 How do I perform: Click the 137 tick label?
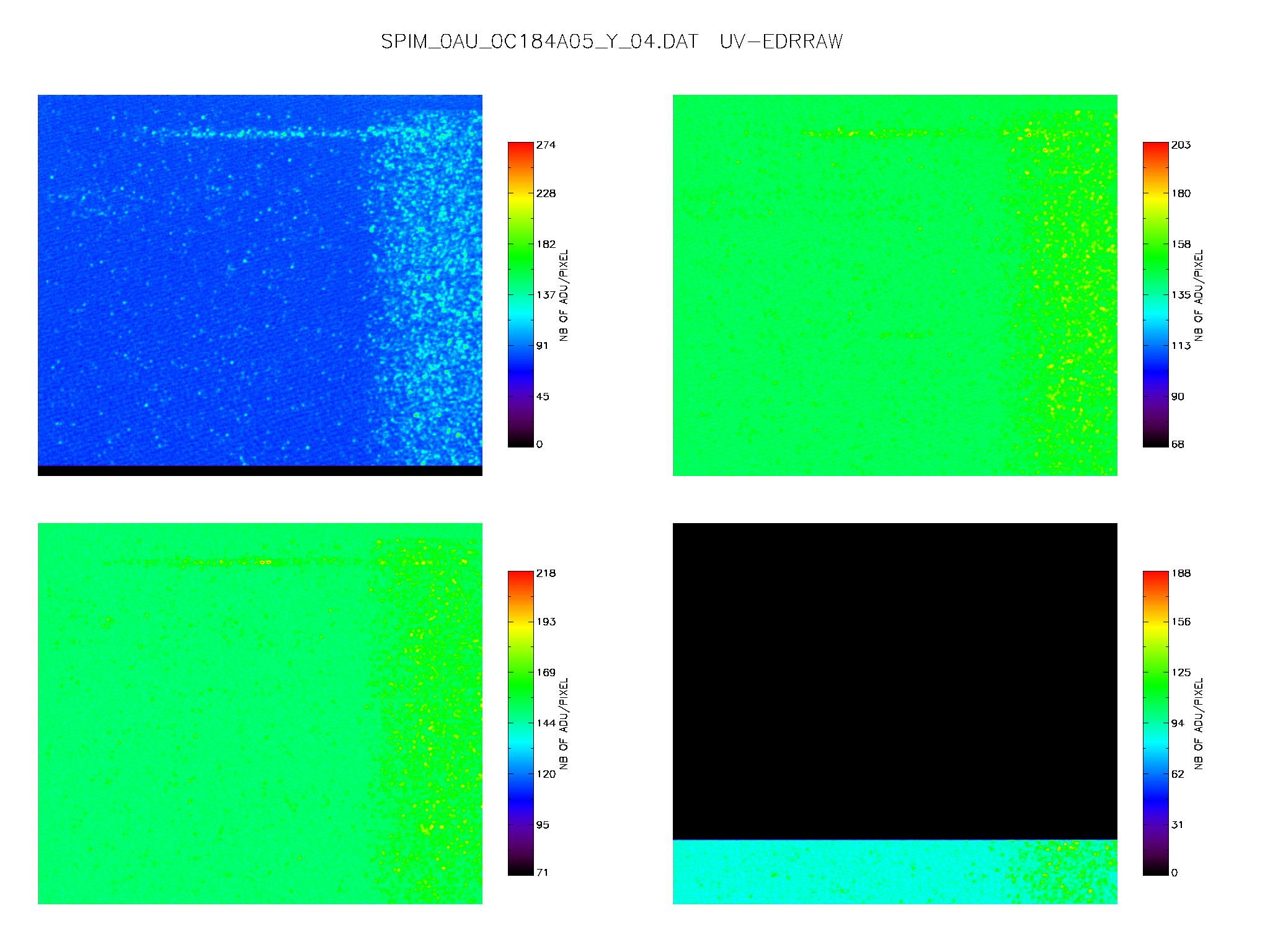coord(546,295)
